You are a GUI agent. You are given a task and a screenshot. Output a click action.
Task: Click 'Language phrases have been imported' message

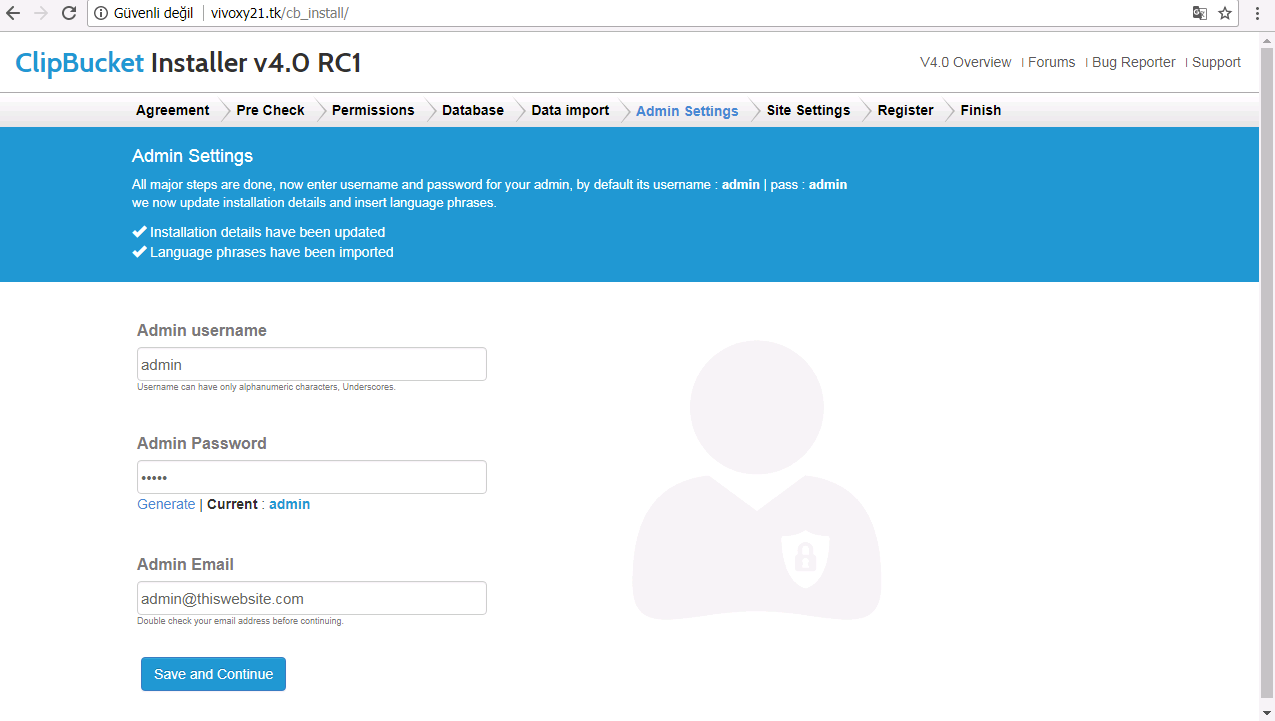click(272, 252)
